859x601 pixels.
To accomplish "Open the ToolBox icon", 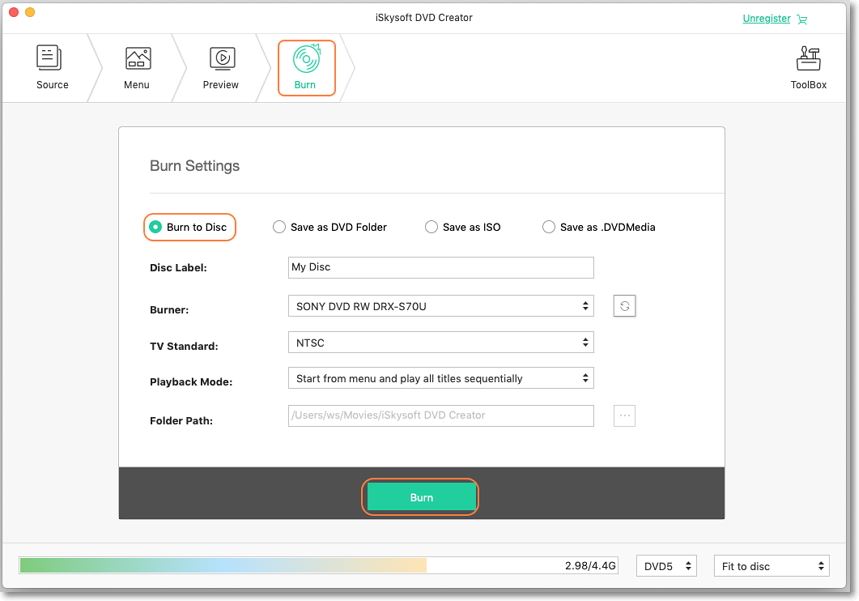I will (808, 60).
